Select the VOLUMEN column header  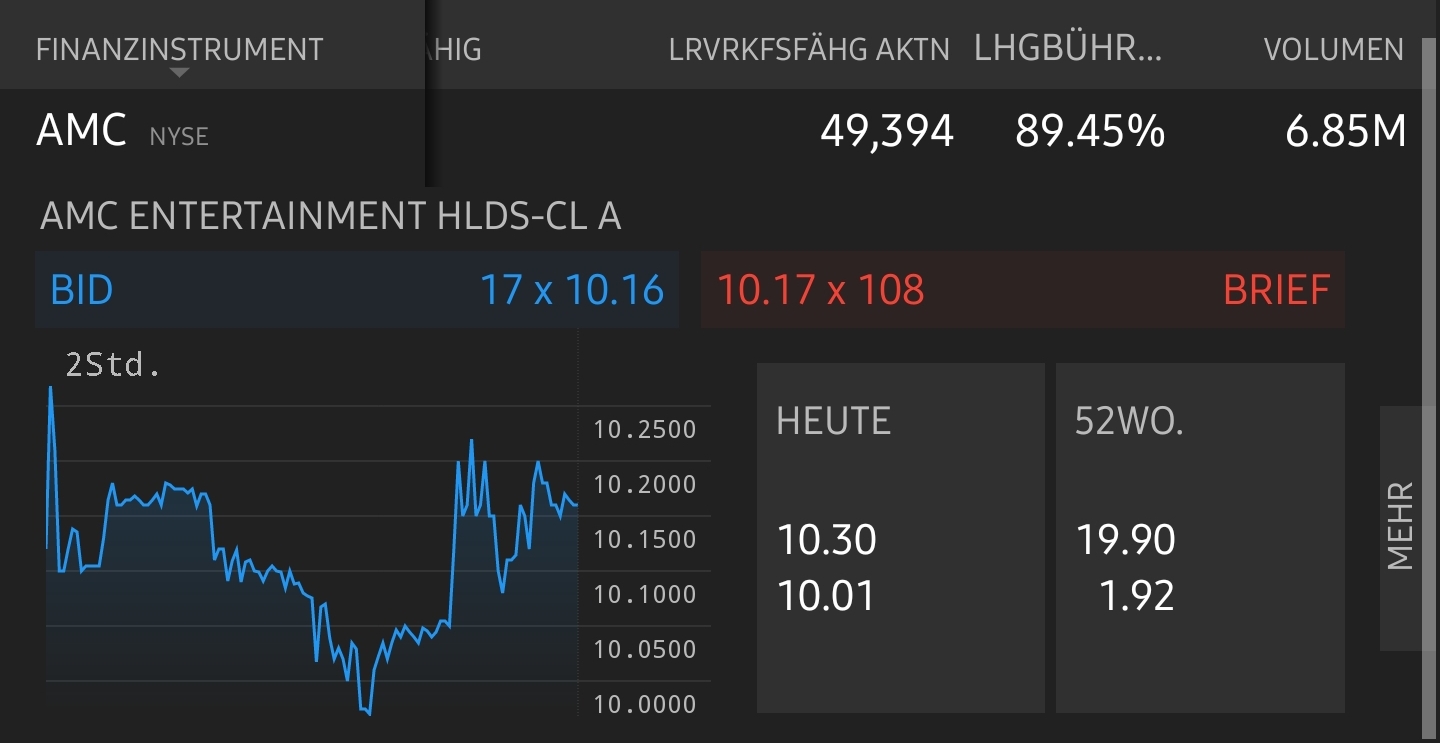point(1334,49)
